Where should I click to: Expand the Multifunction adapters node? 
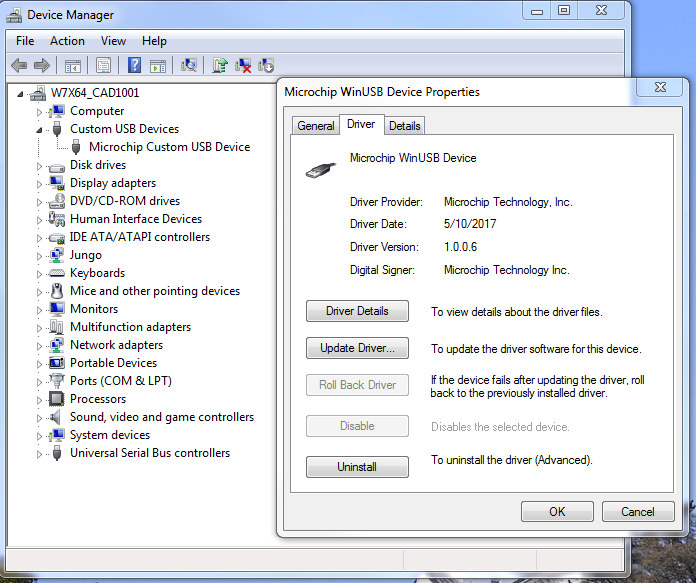[40, 328]
